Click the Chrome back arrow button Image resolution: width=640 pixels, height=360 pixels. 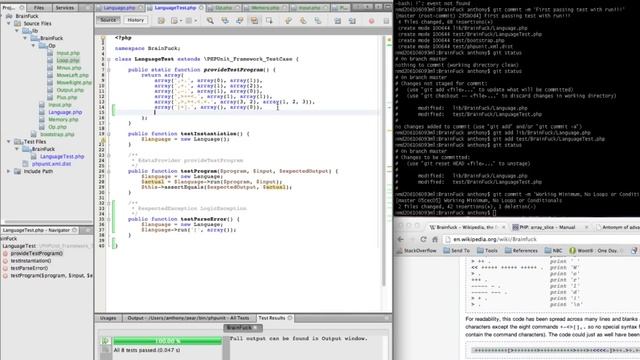pos(401,240)
